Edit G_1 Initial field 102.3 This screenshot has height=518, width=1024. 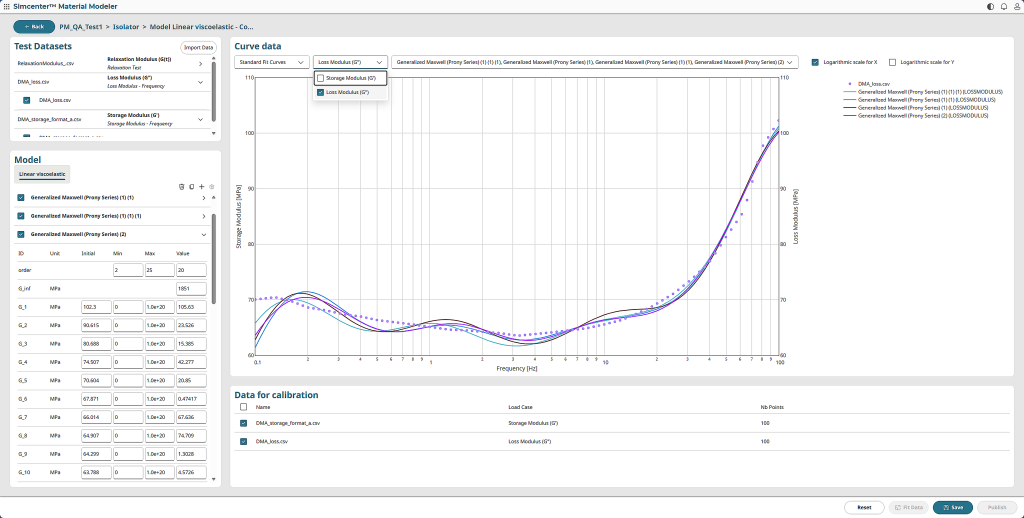pyautogui.click(x=96, y=307)
